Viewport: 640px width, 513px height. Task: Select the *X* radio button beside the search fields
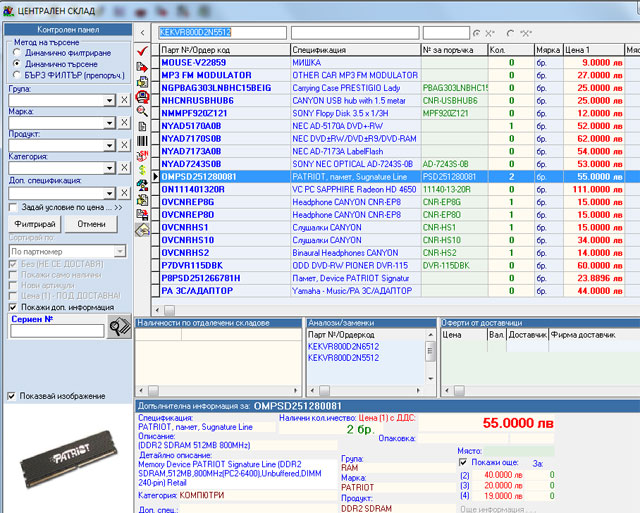pos(510,33)
